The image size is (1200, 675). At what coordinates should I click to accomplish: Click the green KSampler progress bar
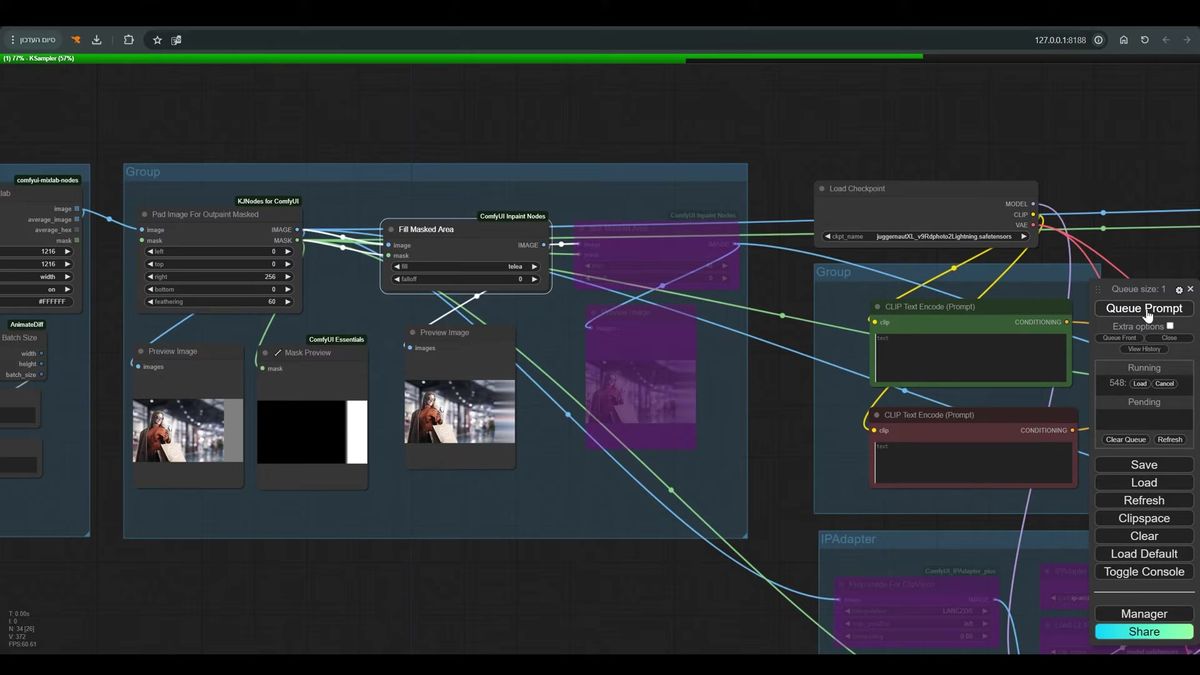pyautogui.click(x=461, y=58)
